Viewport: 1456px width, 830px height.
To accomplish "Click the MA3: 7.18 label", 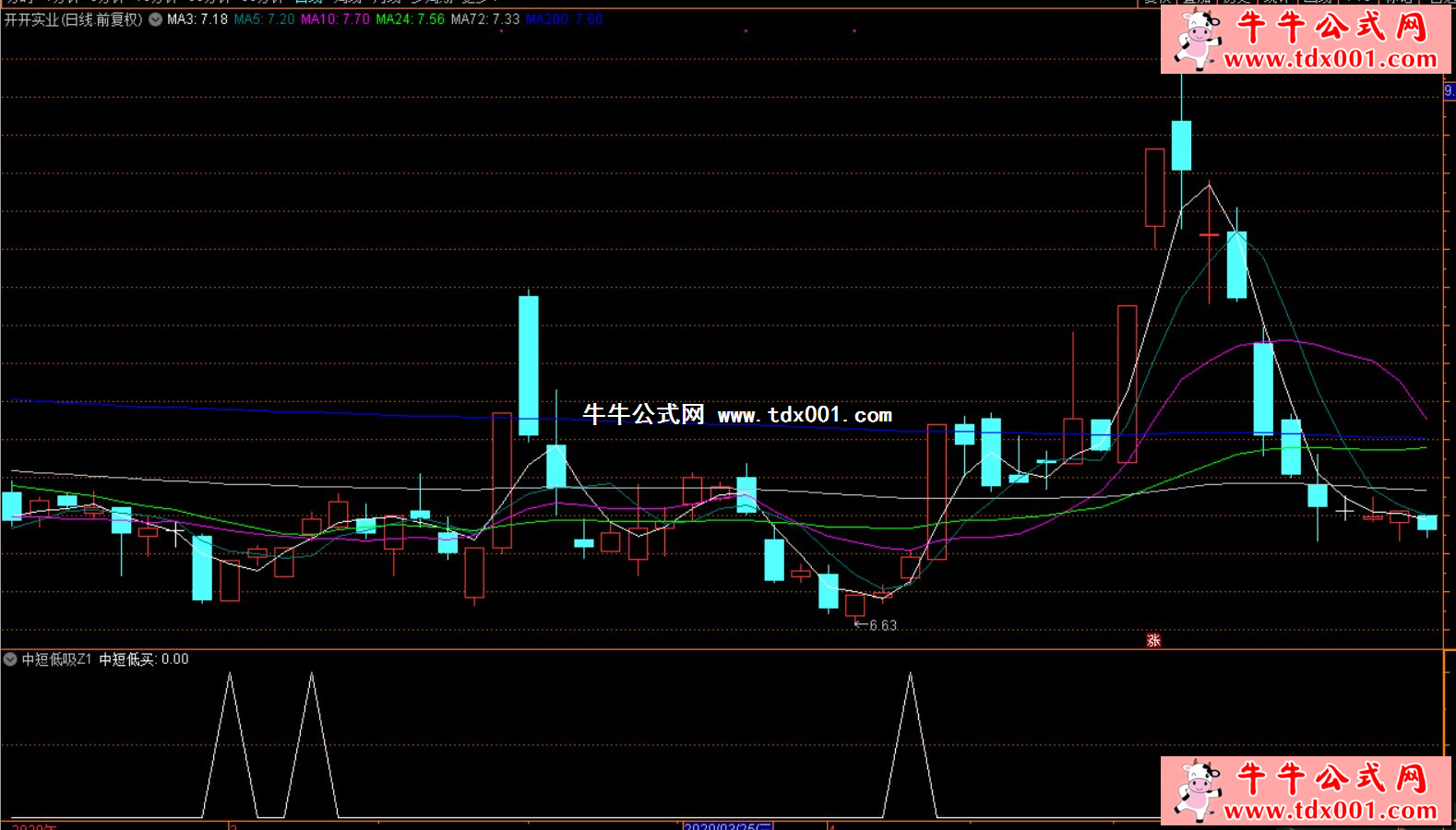I will click(197, 19).
